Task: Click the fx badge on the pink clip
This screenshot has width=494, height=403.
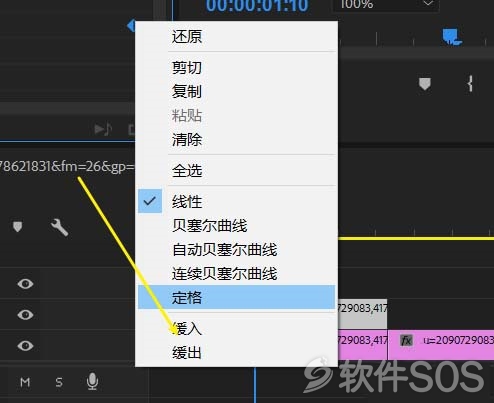Action: (x=406, y=341)
